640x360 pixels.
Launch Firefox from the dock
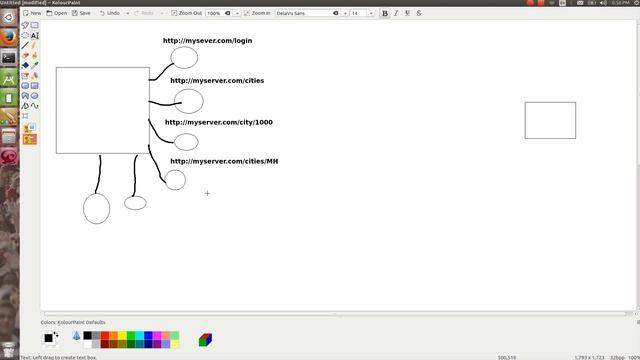click(x=9, y=38)
